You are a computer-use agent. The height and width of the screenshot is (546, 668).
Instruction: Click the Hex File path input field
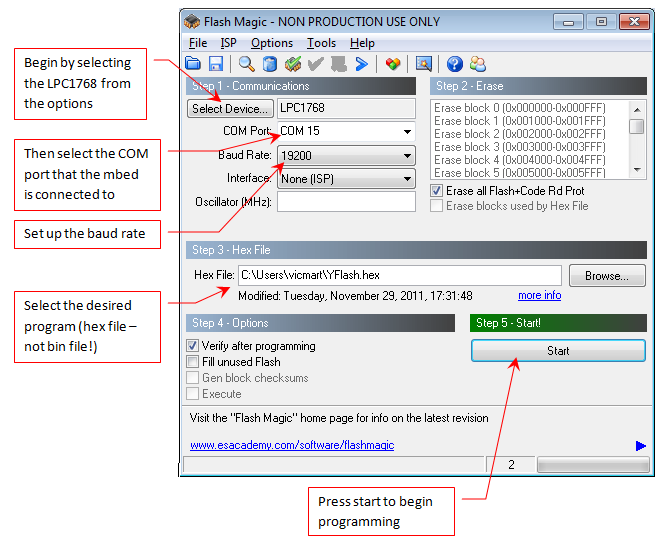(399, 275)
